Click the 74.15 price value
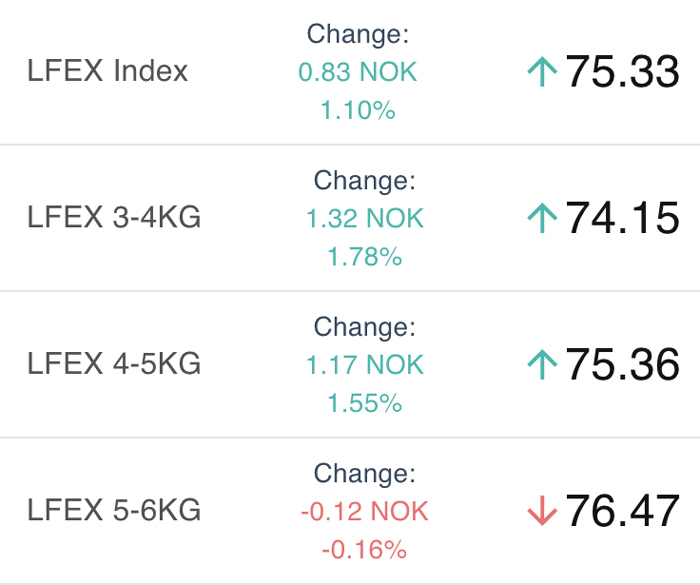This screenshot has width=700, height=585. tap(622, 218)
